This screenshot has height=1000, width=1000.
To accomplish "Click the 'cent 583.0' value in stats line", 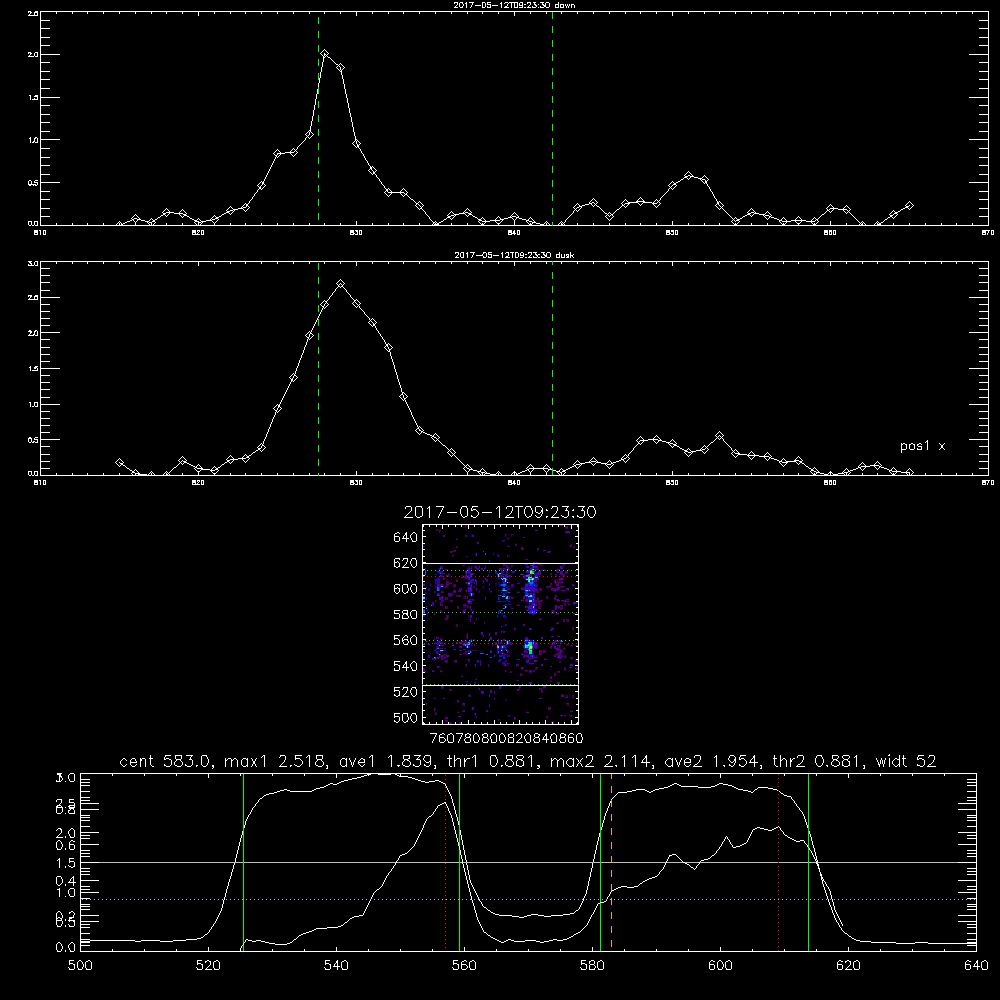I will pyautogui.click(x=168, y=761).
